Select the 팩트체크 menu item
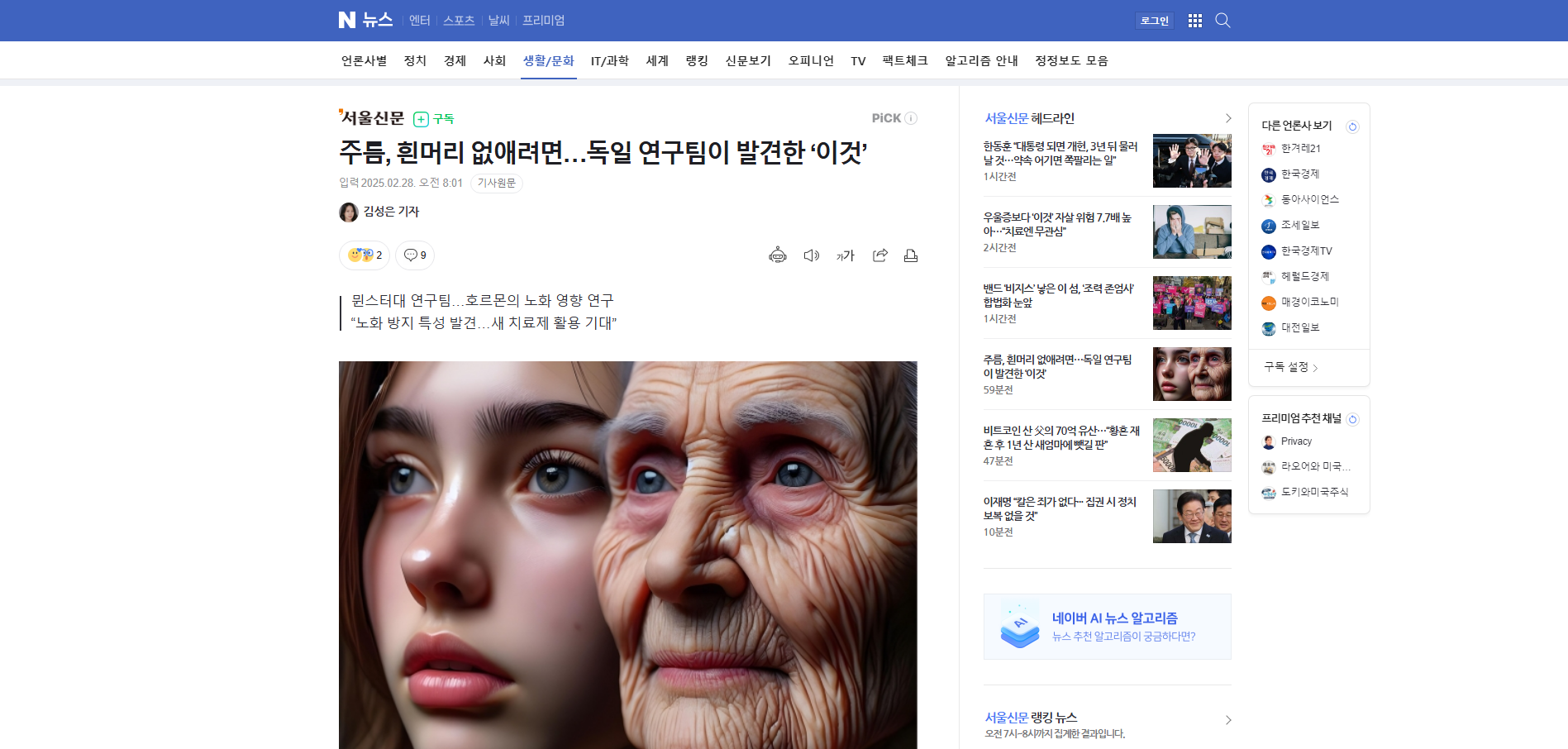Screen dimensions: 1568x749 (x=904, y=61)
